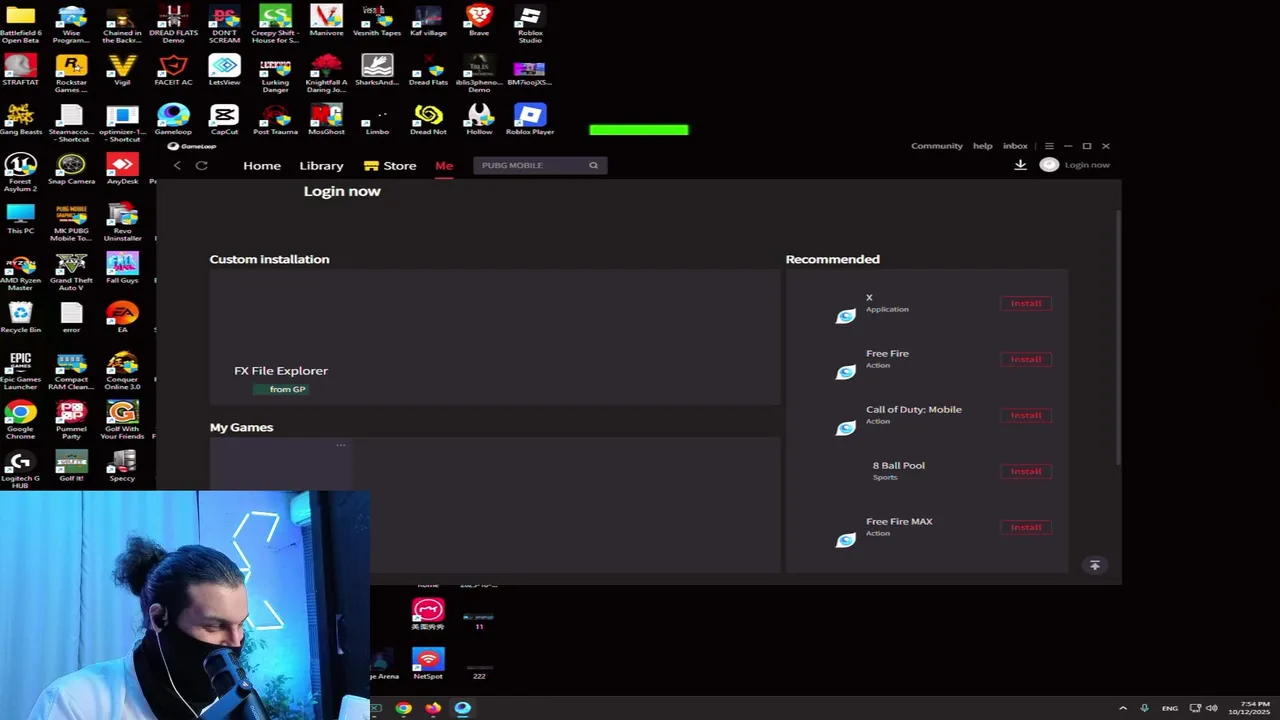This screenshot has width=1280, height=720.
Task: Switch to the Home tab
Action: (x=262, y=166)
